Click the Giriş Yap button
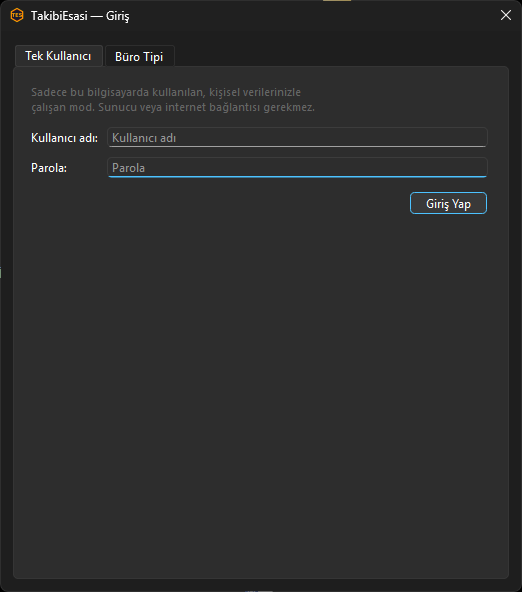 [448, 204]
